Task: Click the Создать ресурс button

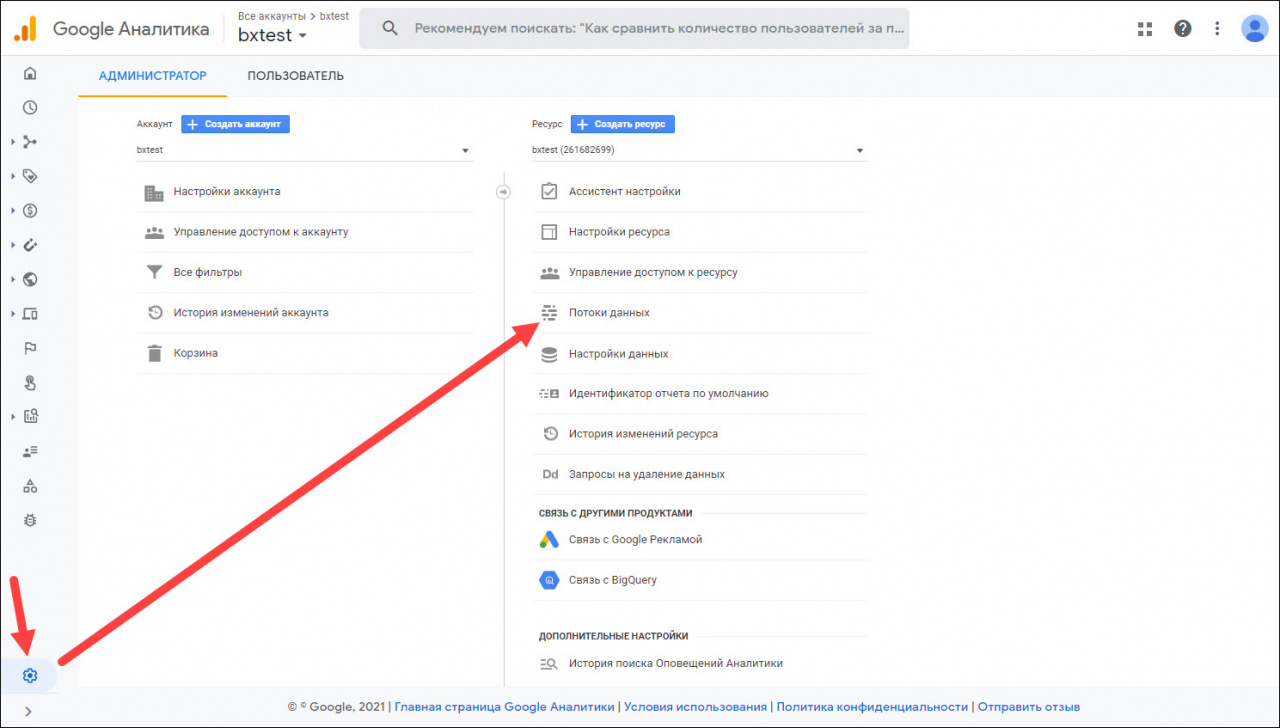Action: coord(623,124)
